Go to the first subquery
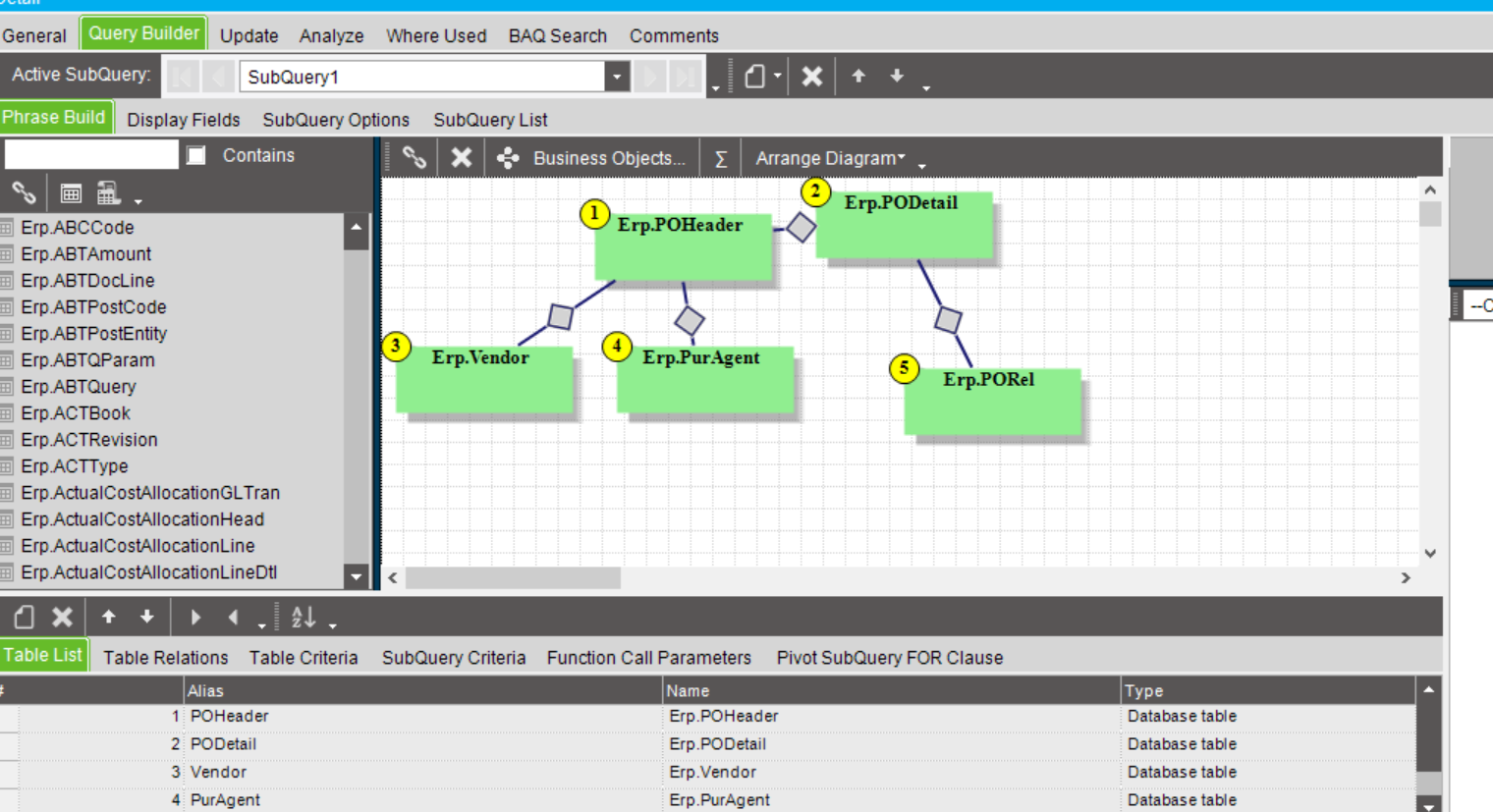Image resolution: width=1493 pixels, height=812 pixels. coord(183,77)
